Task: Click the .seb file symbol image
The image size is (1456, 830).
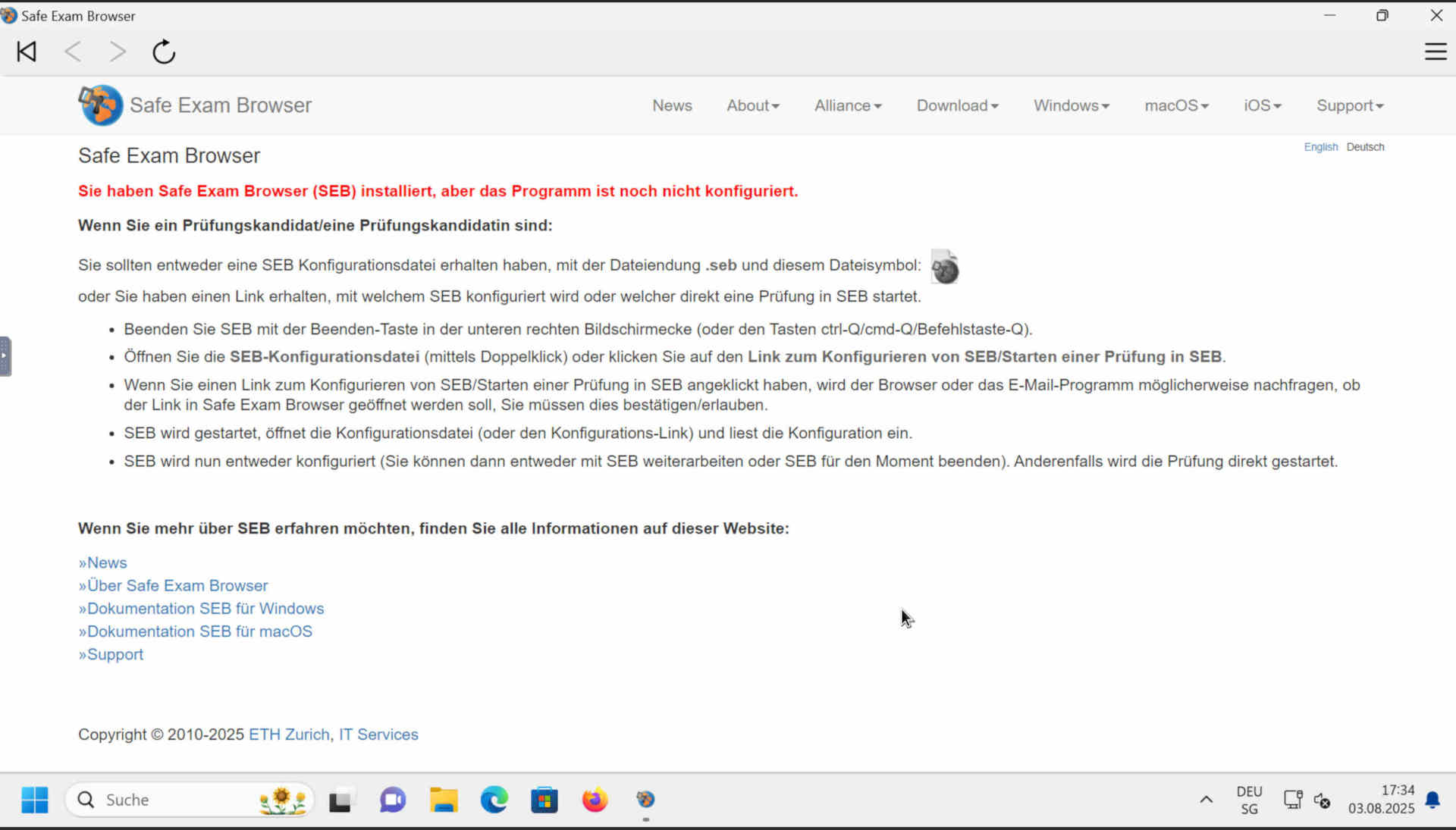Action: click(x=944, y=267)
